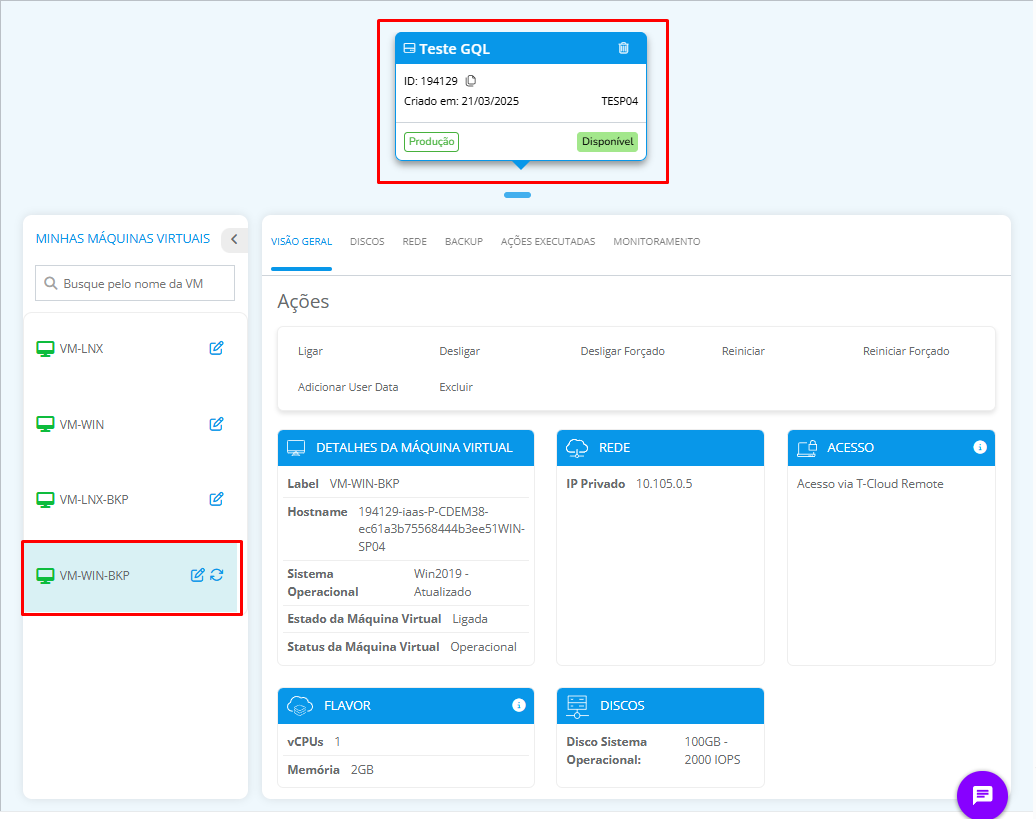The height and width of the screenshot is (819, 1036).
Task: Open the Visão Geral tab
Action: click(x=301, y=242)
